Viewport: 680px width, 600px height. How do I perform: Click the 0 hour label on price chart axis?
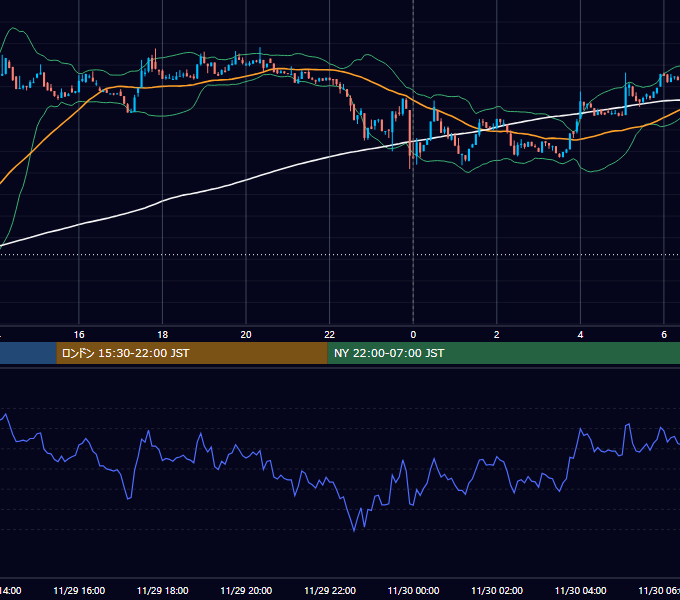[x=413, y=335]
